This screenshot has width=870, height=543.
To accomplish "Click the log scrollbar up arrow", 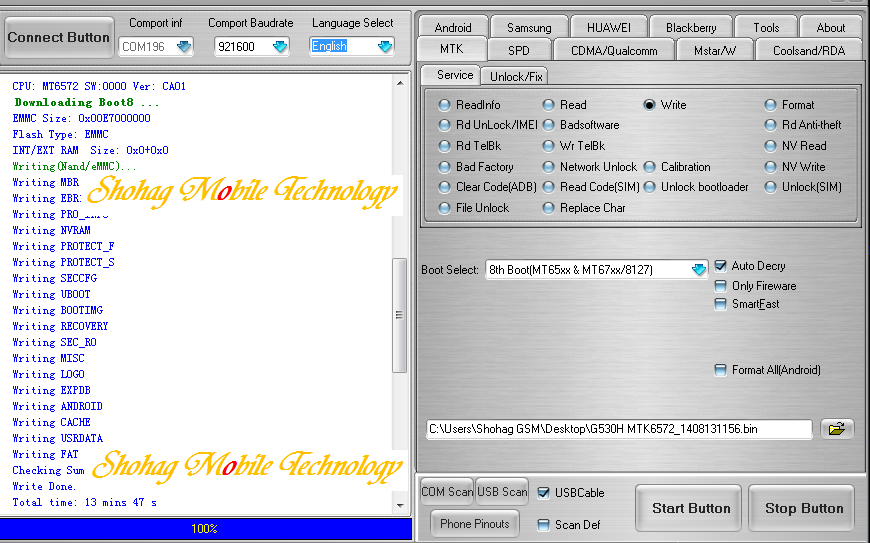I will click(399, 83).
